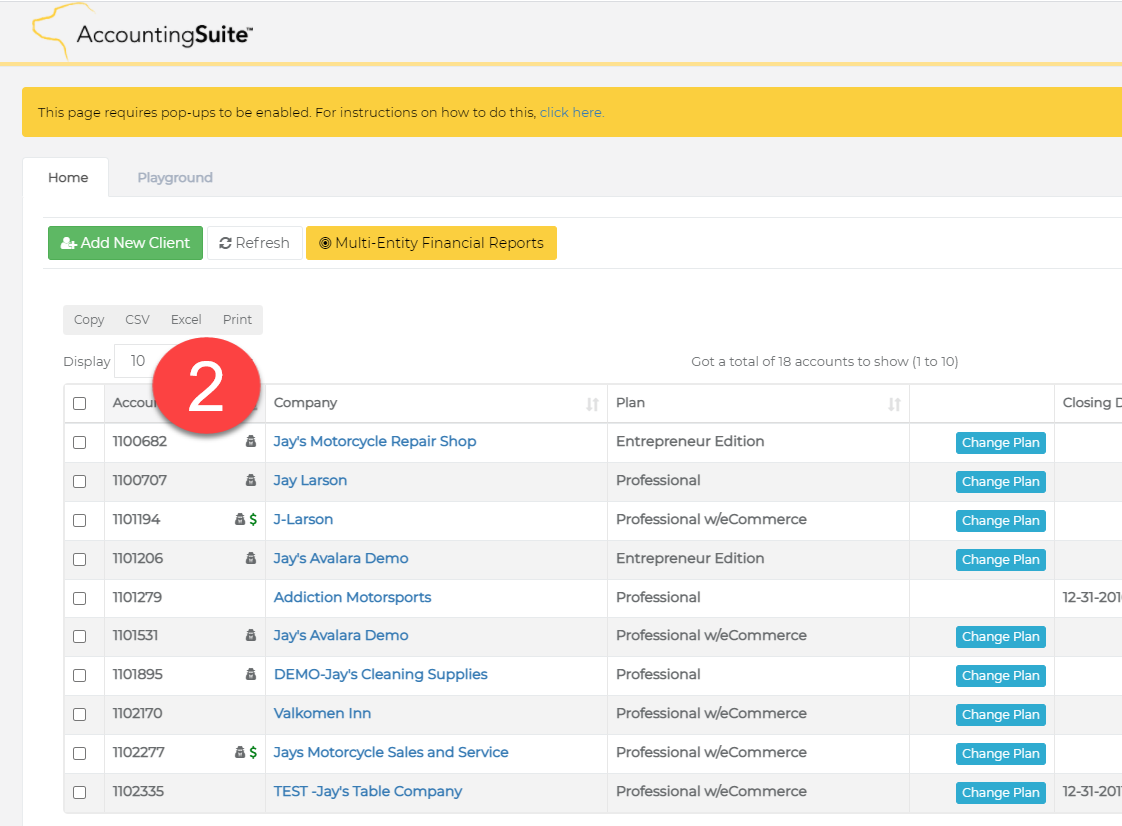
Task: Open Addiction Motorsports company link
Action: point(352,597)
